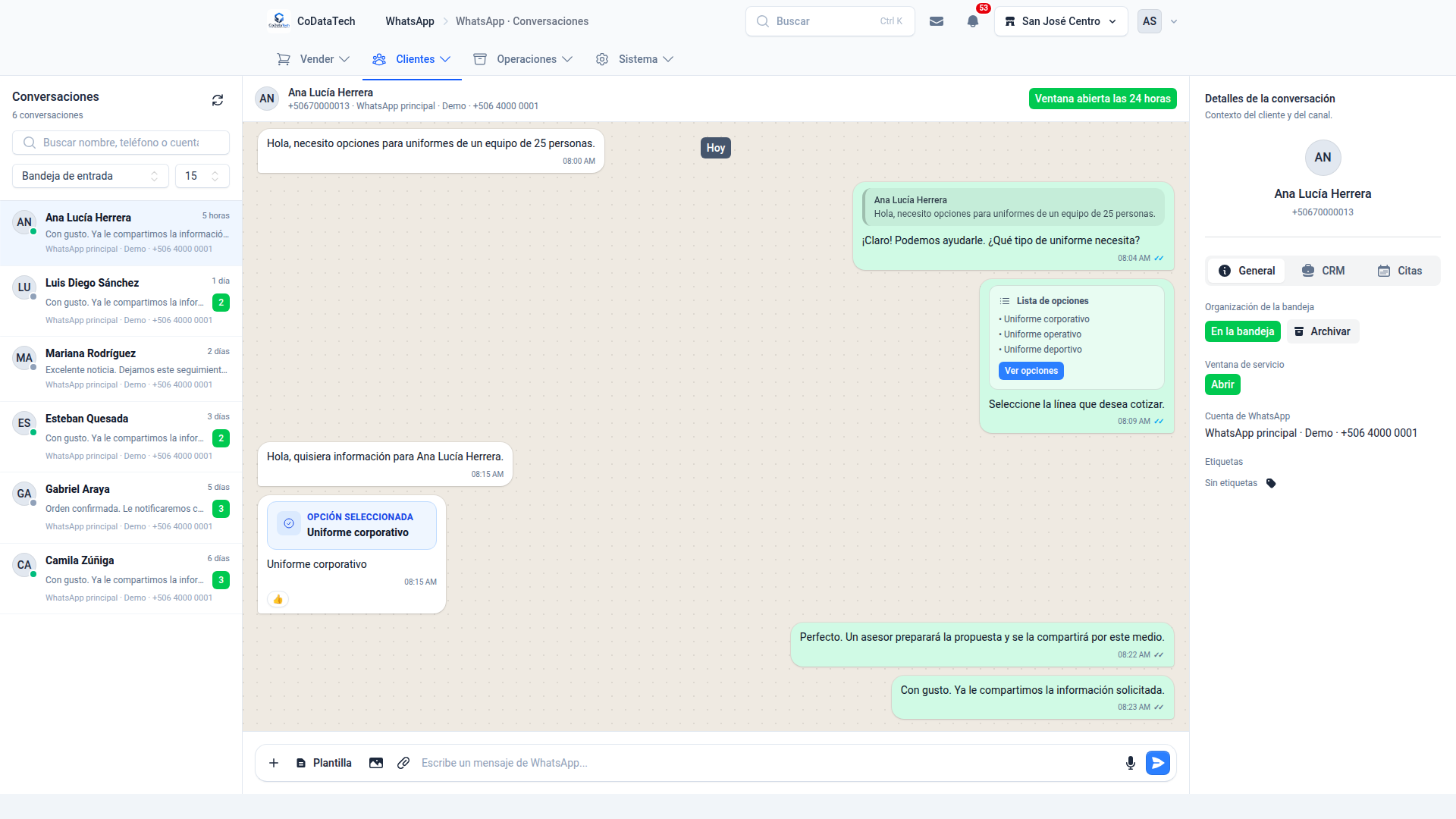Click the AS user avatar
1456x819 pixels.
pyautogui.click(x=1150, y=21)
